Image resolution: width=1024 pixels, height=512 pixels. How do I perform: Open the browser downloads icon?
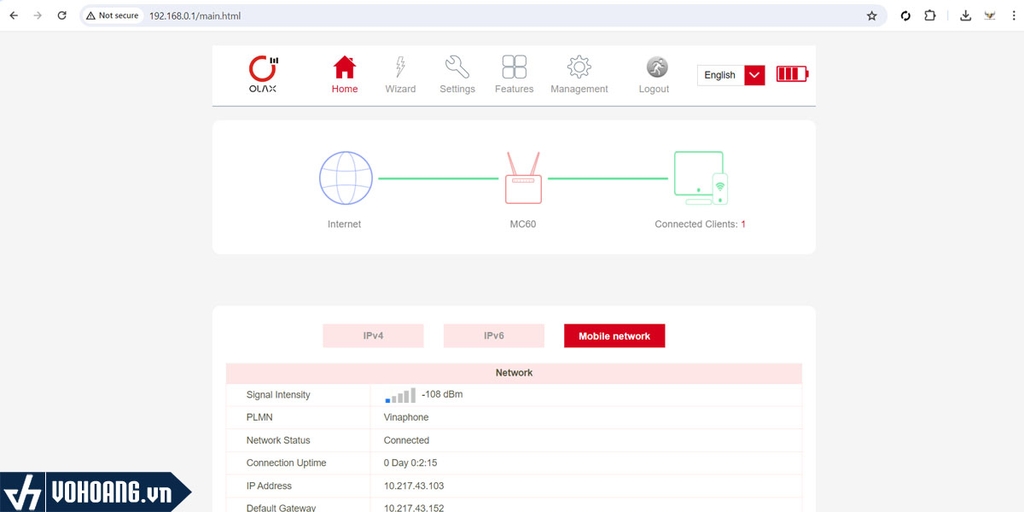965,16
